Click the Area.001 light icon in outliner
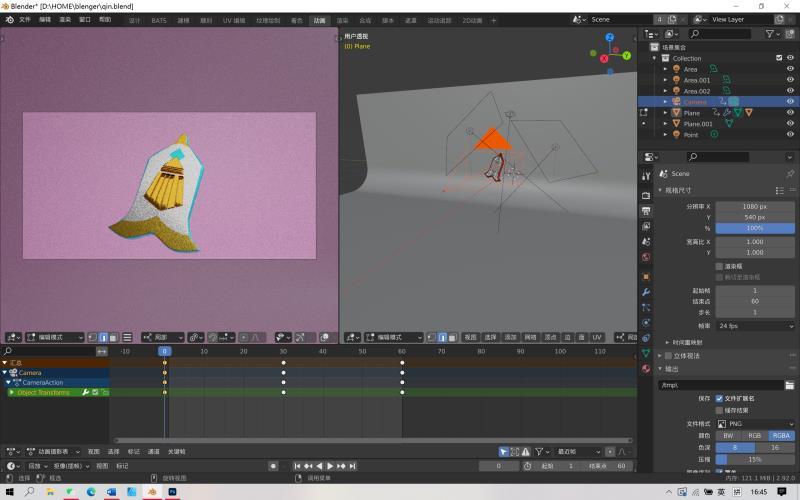 pos(677,80)
